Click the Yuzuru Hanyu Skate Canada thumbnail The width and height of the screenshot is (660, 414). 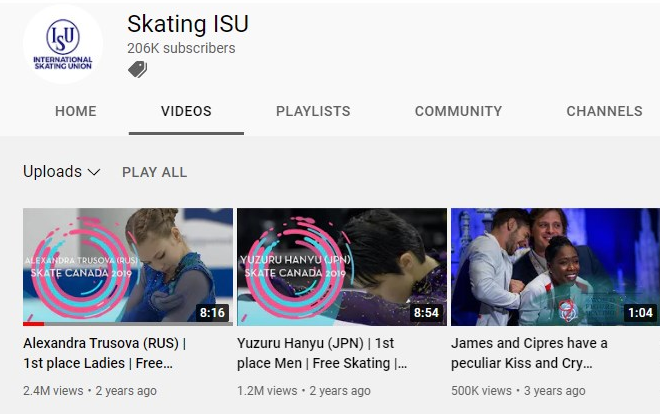342,267
